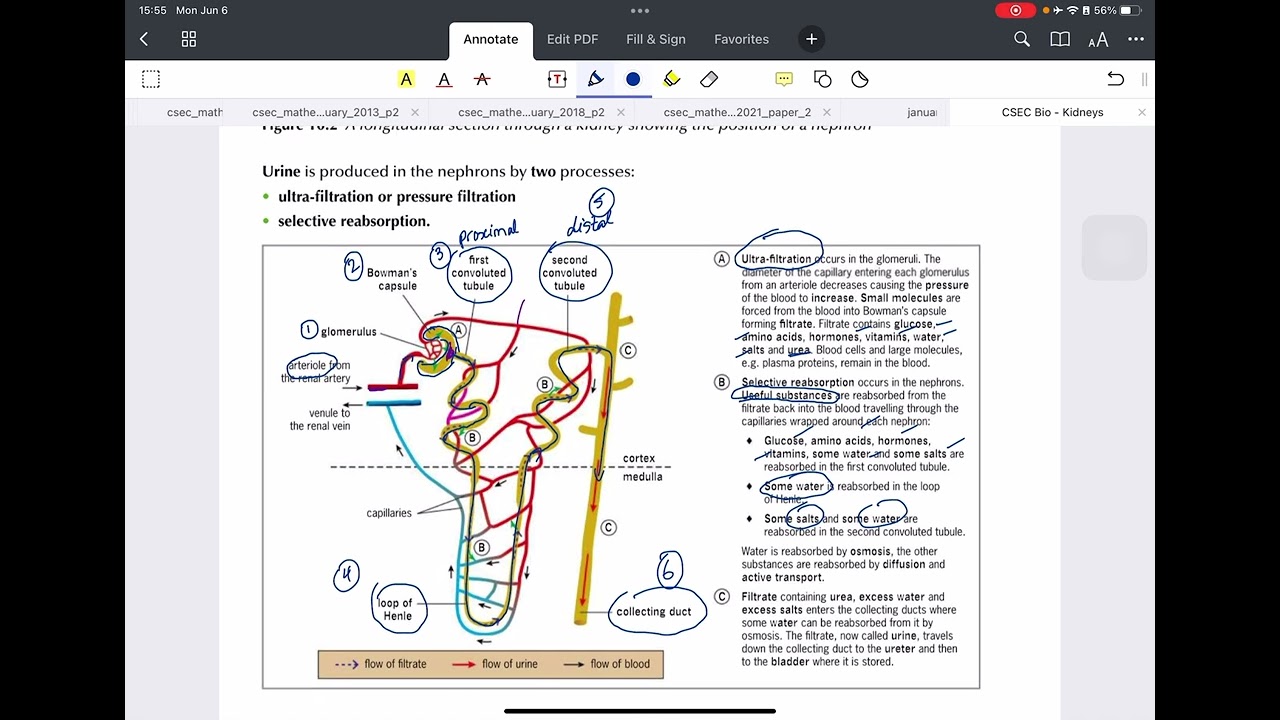1280x720 pixels.
Task: Switch to the januar document tab
Action: (921, 112)
